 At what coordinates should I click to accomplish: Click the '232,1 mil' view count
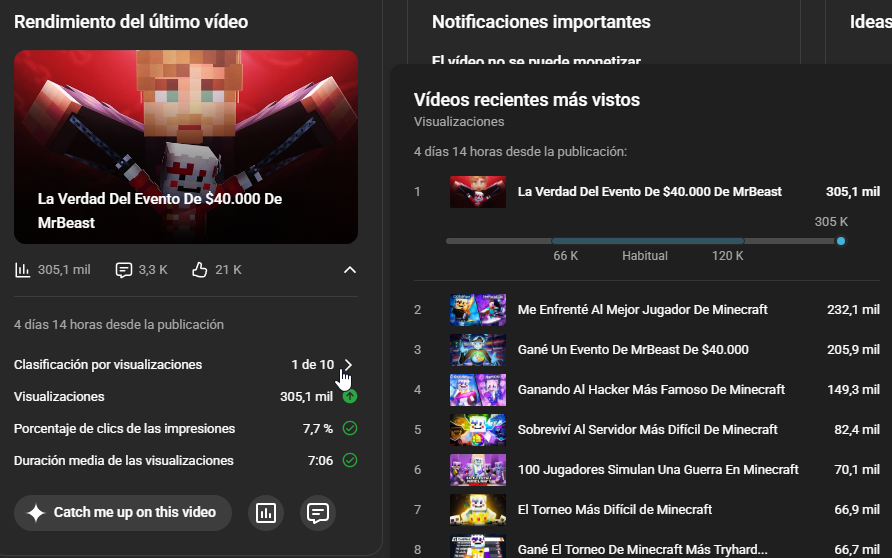pyautogui.click(x=853, y=309)
